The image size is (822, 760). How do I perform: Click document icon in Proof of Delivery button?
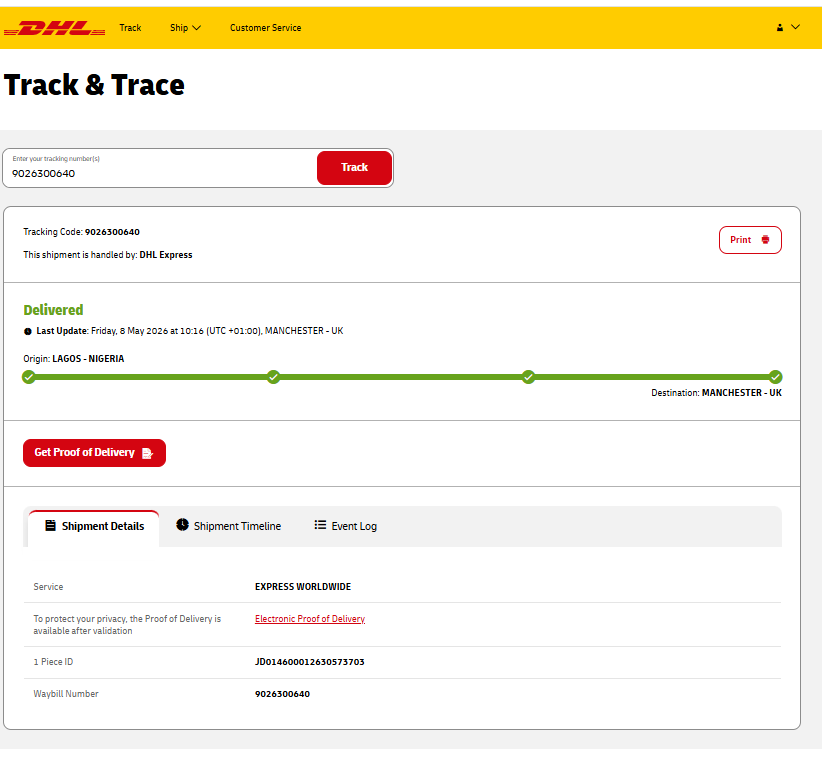[x=147, y=453]
